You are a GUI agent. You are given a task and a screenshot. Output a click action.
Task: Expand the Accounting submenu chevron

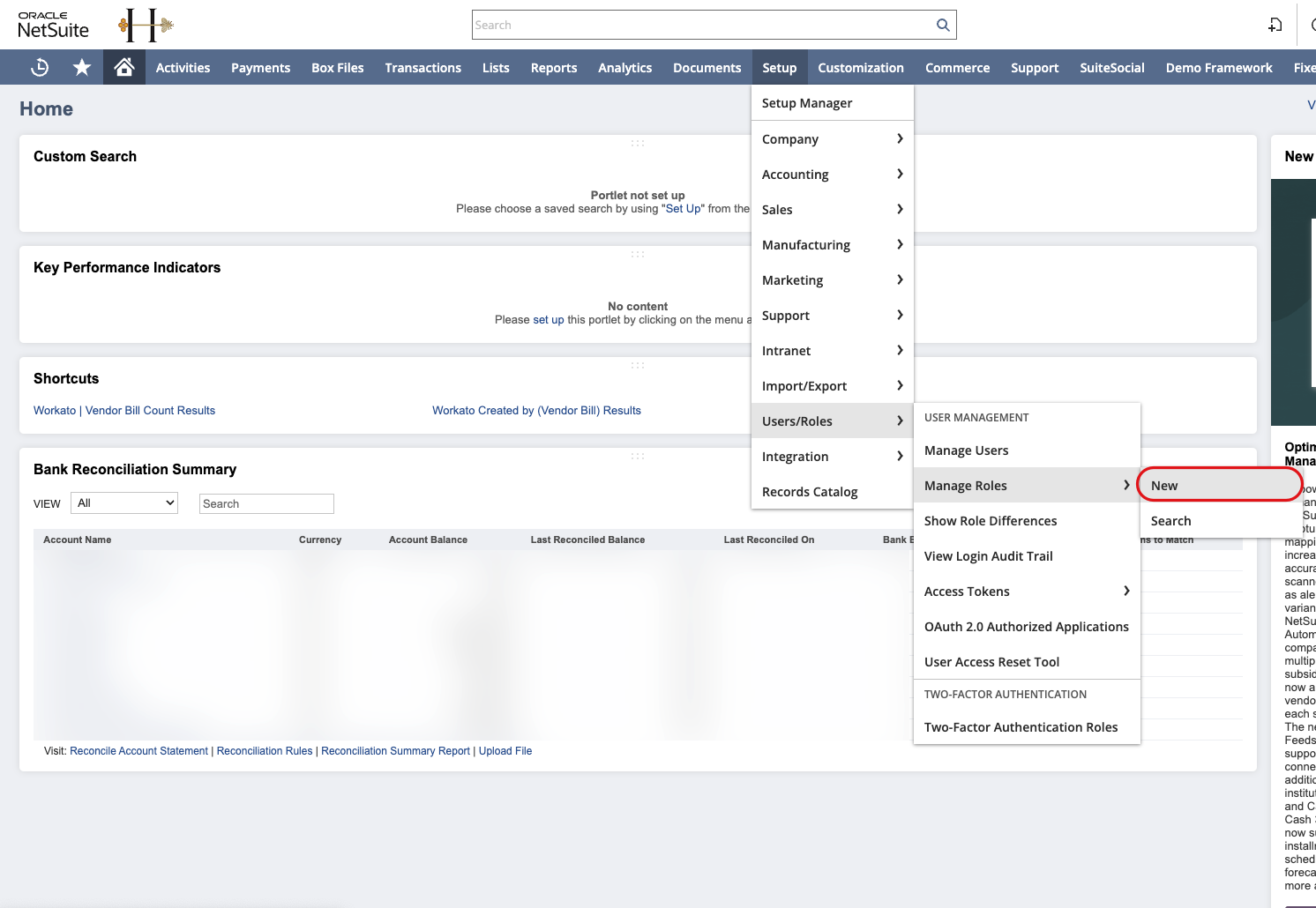pos(900,174)
